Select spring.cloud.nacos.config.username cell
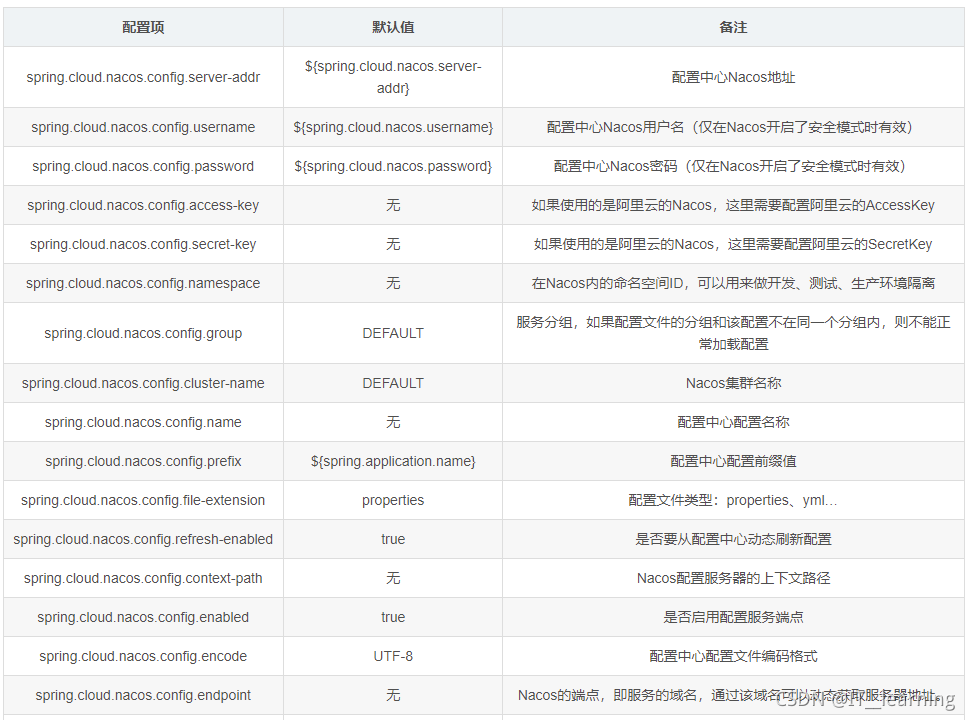 (x=143, y=127)
